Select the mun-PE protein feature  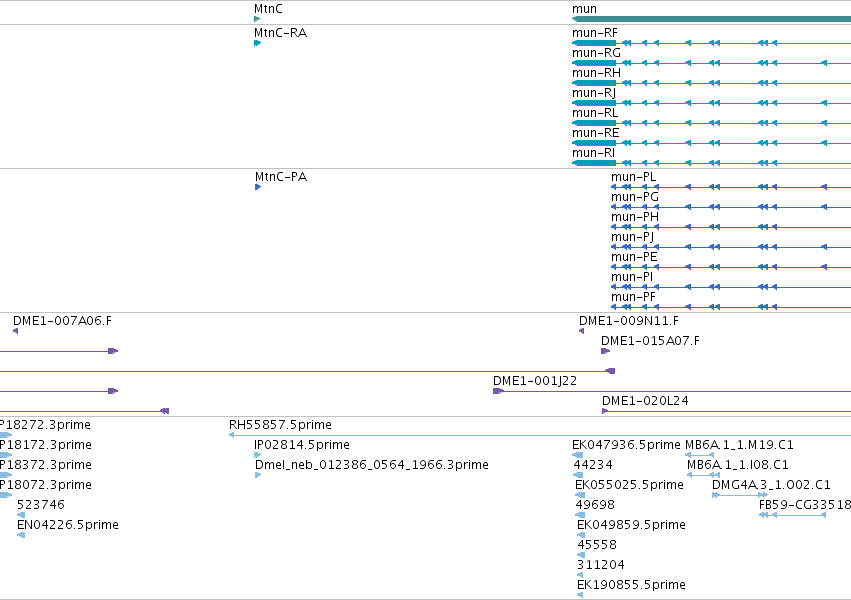click(731, 267)
